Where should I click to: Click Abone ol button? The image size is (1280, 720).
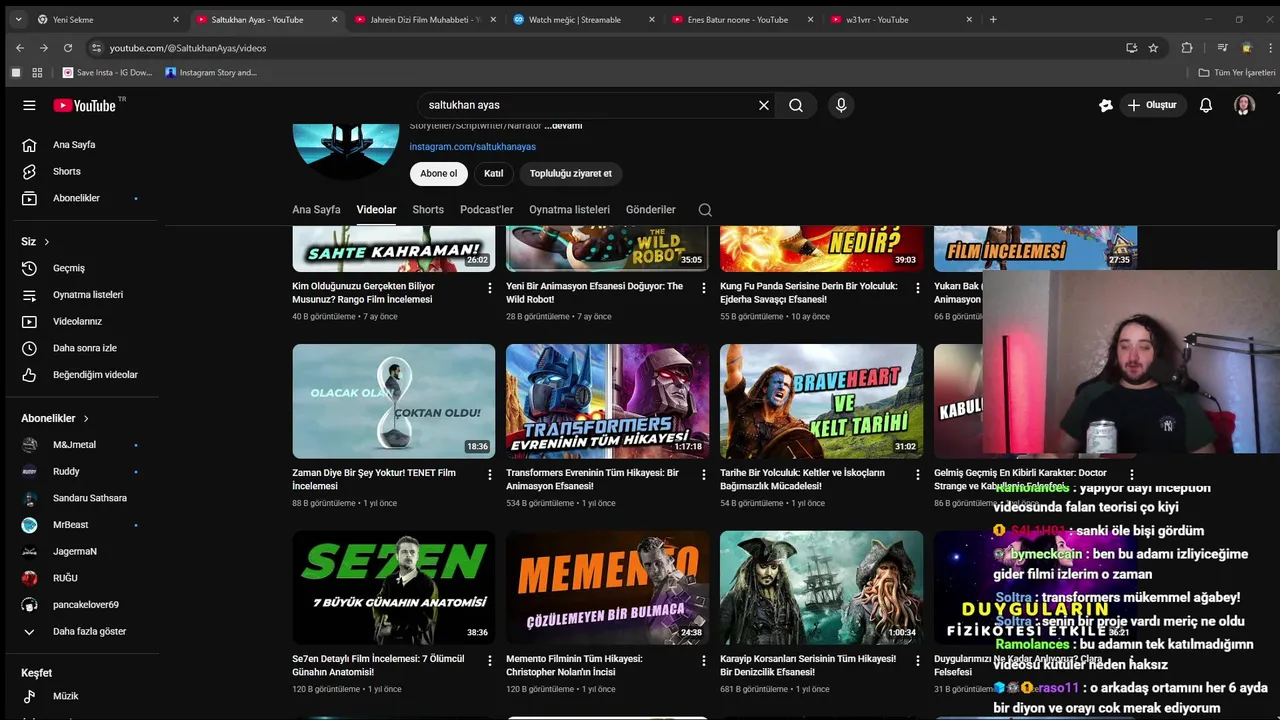click(x=438, y=173)
